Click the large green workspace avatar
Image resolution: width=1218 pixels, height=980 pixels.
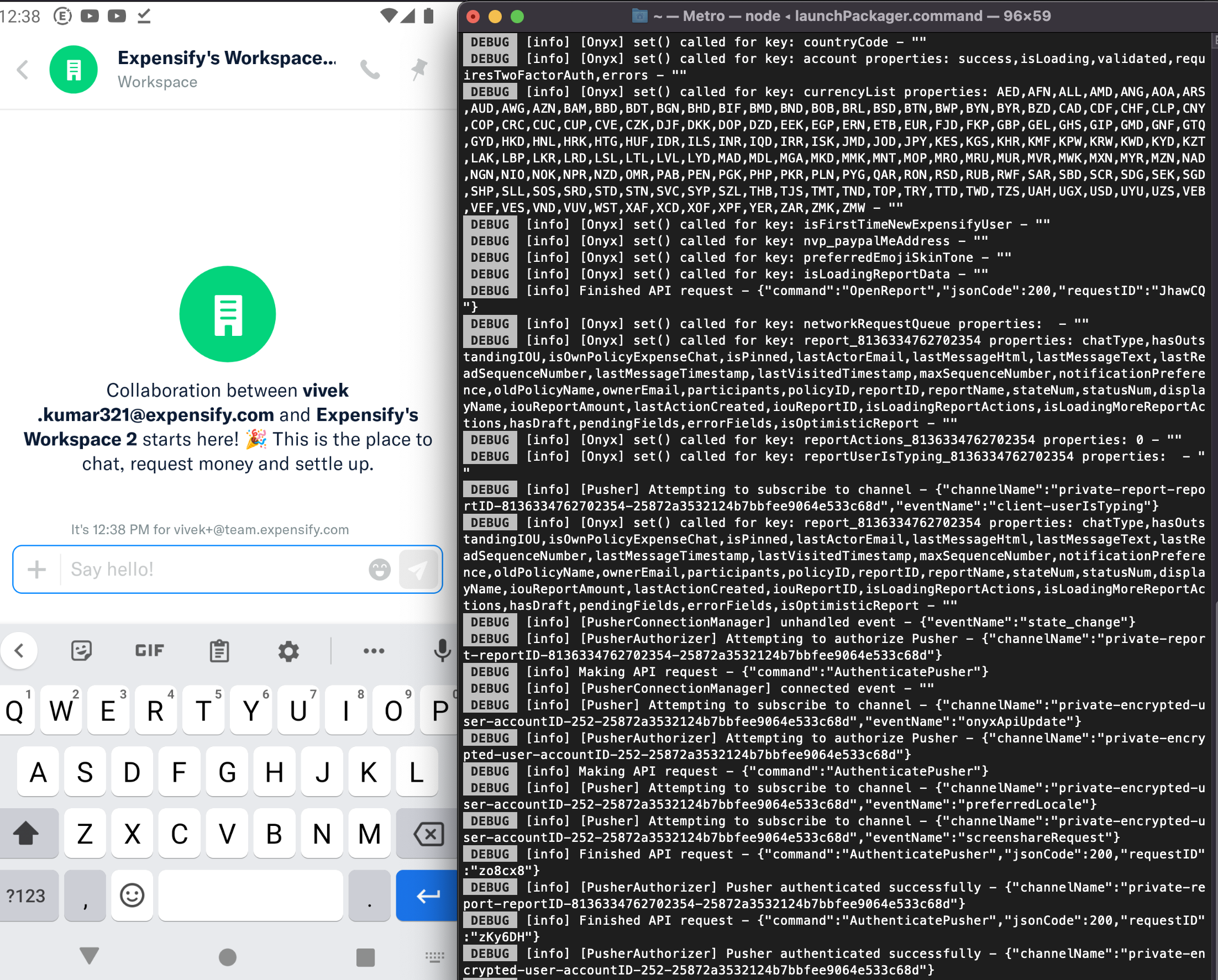(x=228, y=314)
